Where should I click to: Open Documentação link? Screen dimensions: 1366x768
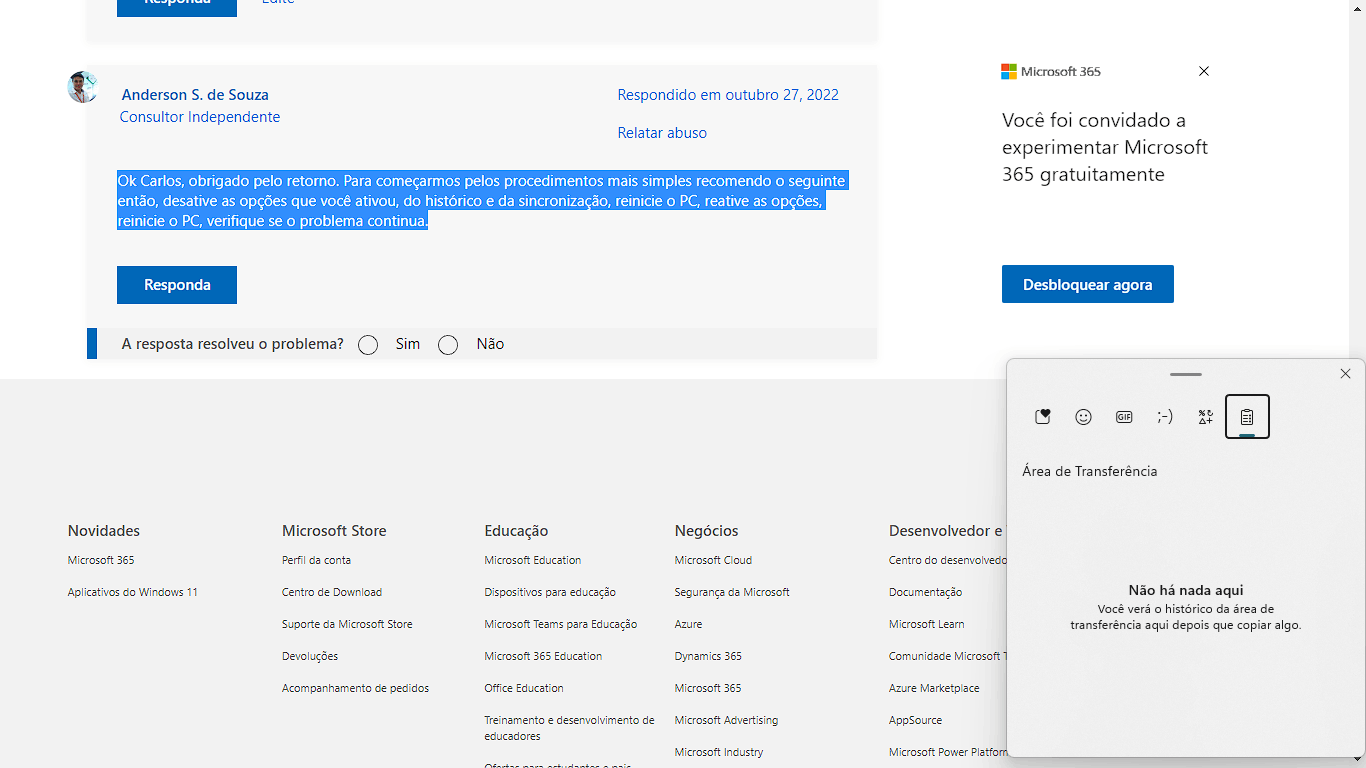[x=925, y=592]
